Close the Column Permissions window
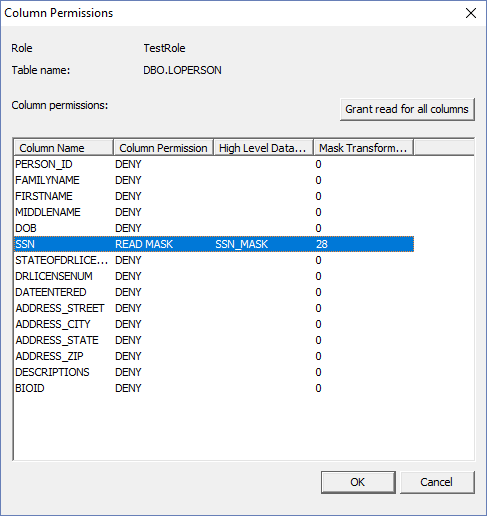 coord(471,13)
